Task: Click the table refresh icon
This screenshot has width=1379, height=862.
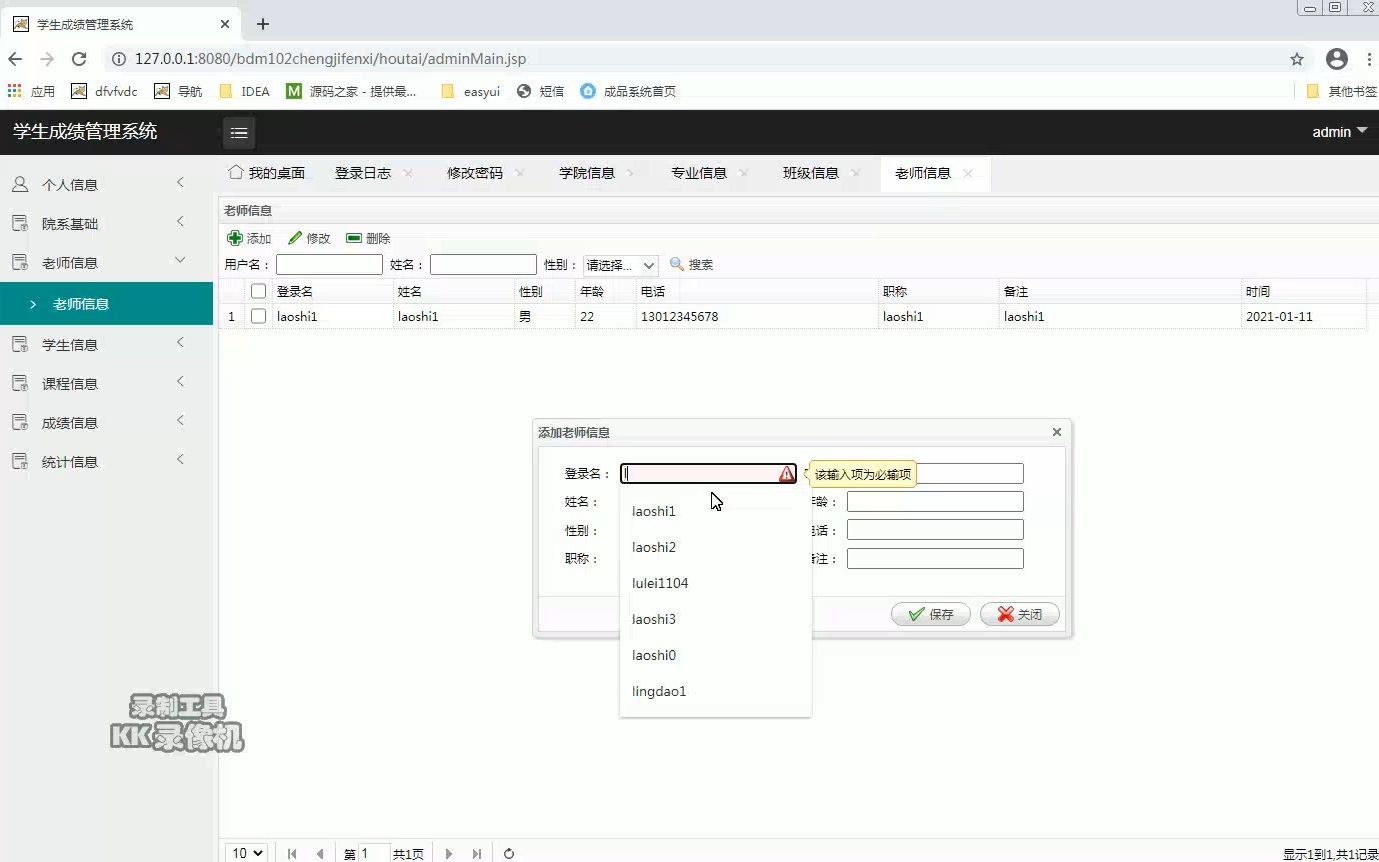Action: (x=509, y=854)
